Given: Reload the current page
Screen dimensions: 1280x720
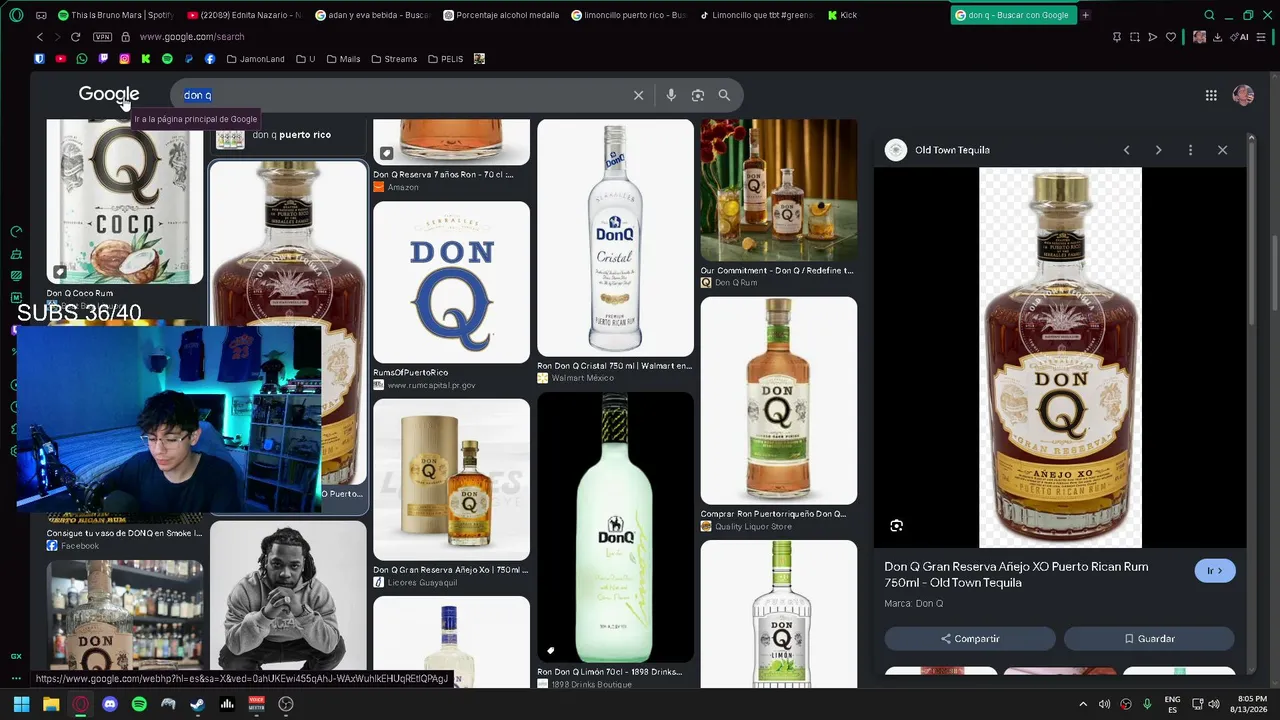Looking at the screenshot, I should point(76,37).
